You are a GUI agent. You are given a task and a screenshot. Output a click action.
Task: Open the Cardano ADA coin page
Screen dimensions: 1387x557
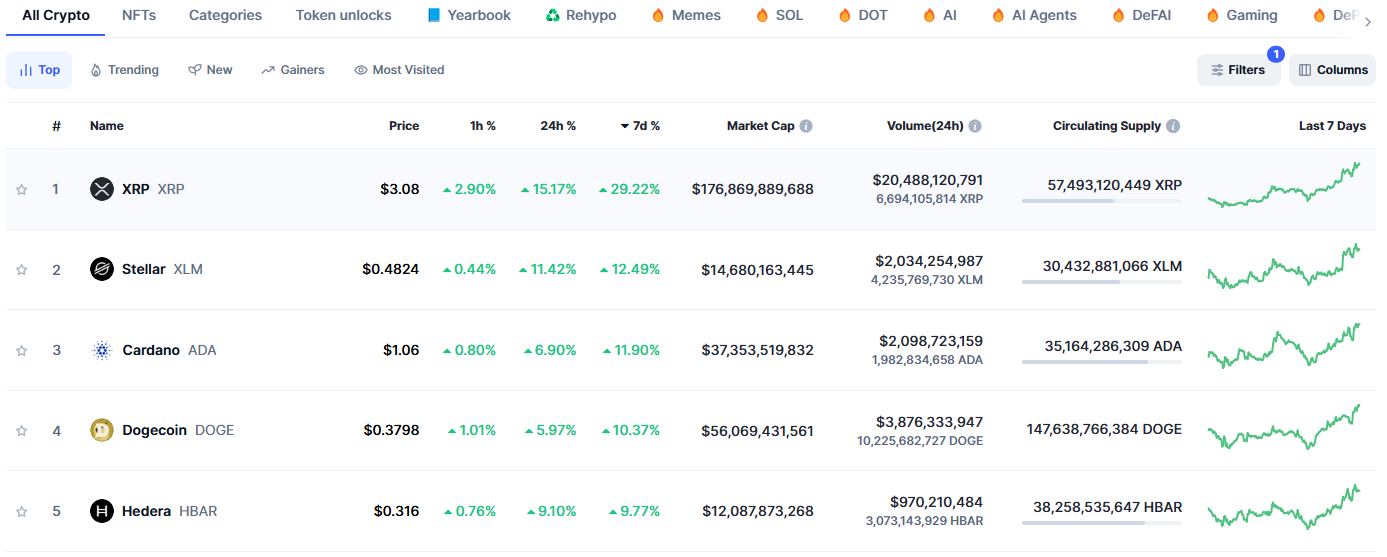coord(169,350)
